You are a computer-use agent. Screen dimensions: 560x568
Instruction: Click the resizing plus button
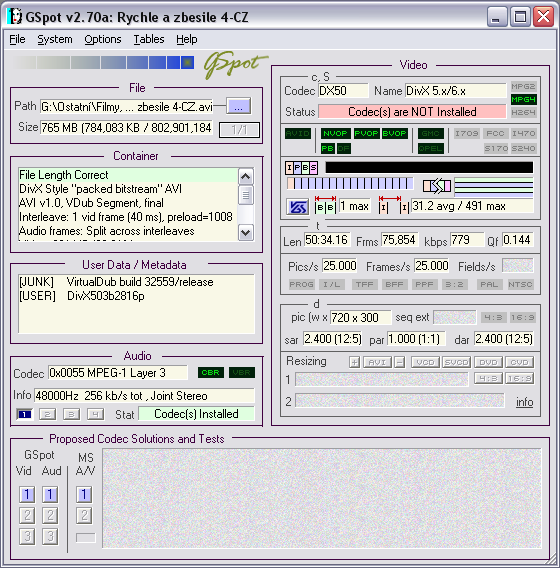point(354,362)
